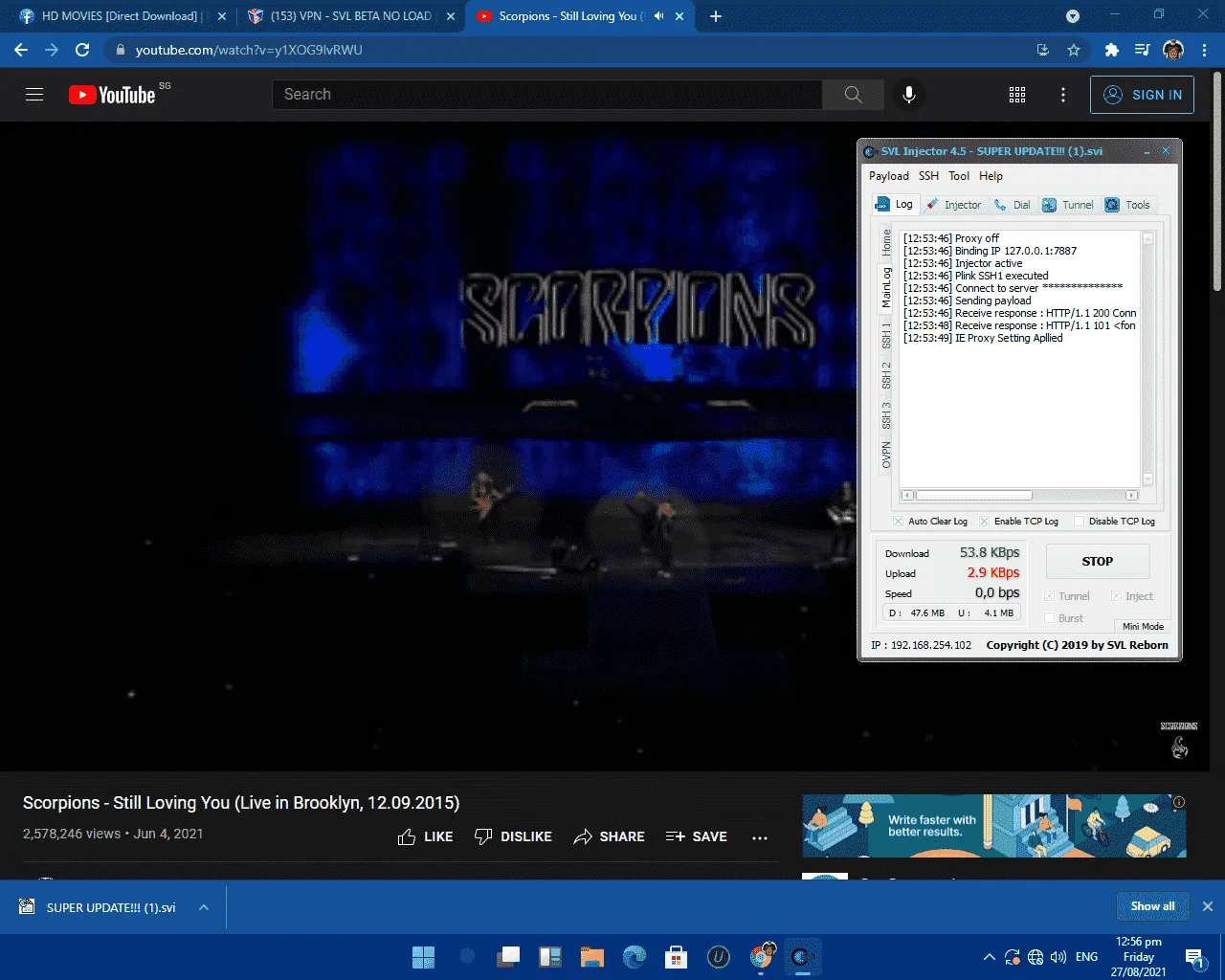Click the install app icon in address bar
The height and width of the screenshot is (980, 1225).
pos(1043,50)
